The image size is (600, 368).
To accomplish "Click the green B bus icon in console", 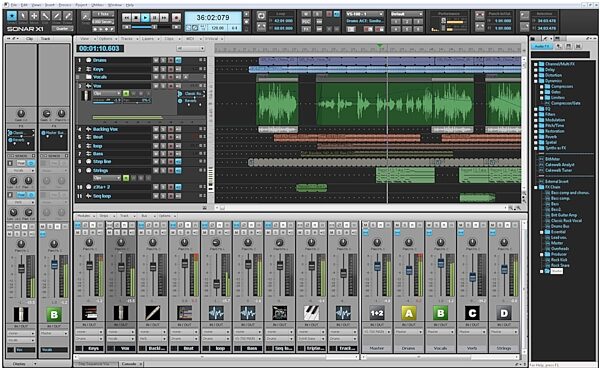I will click(x=440, y=313).
